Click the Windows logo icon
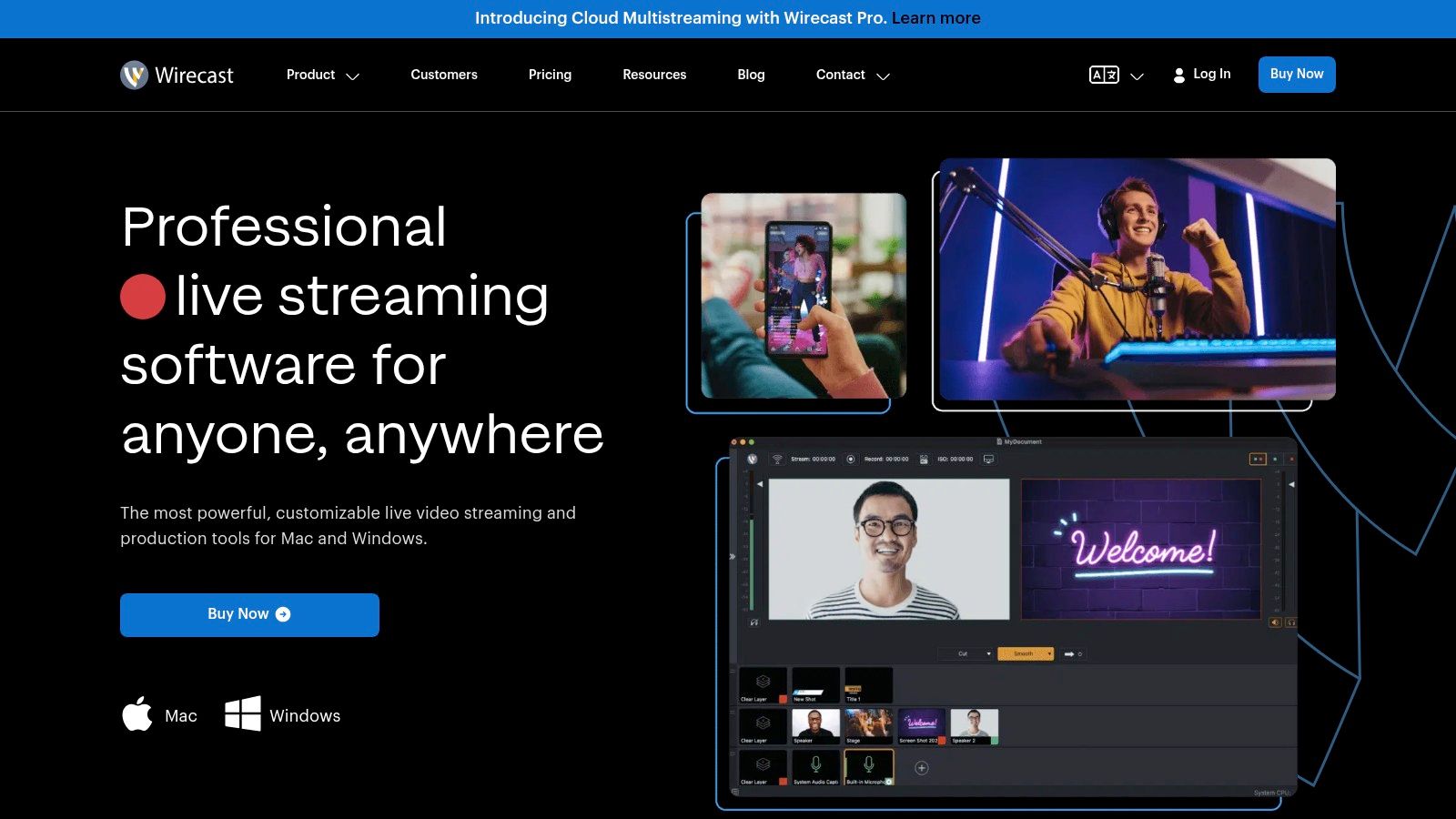1456x819 pixels. click(x=242, y=715)
